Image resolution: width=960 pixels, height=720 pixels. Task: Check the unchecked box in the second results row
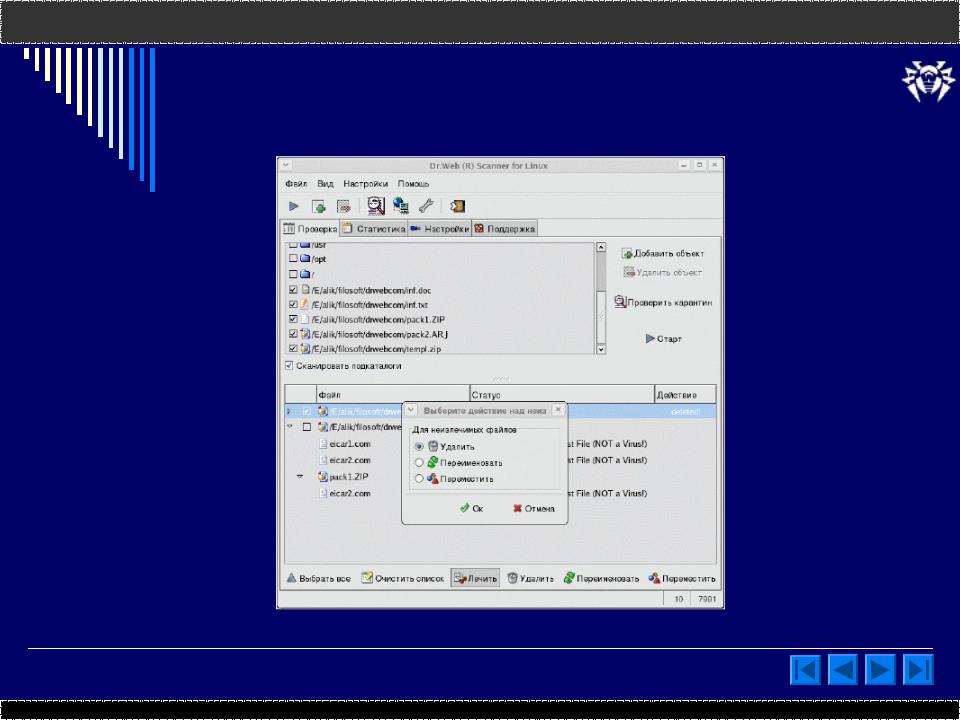307,427
